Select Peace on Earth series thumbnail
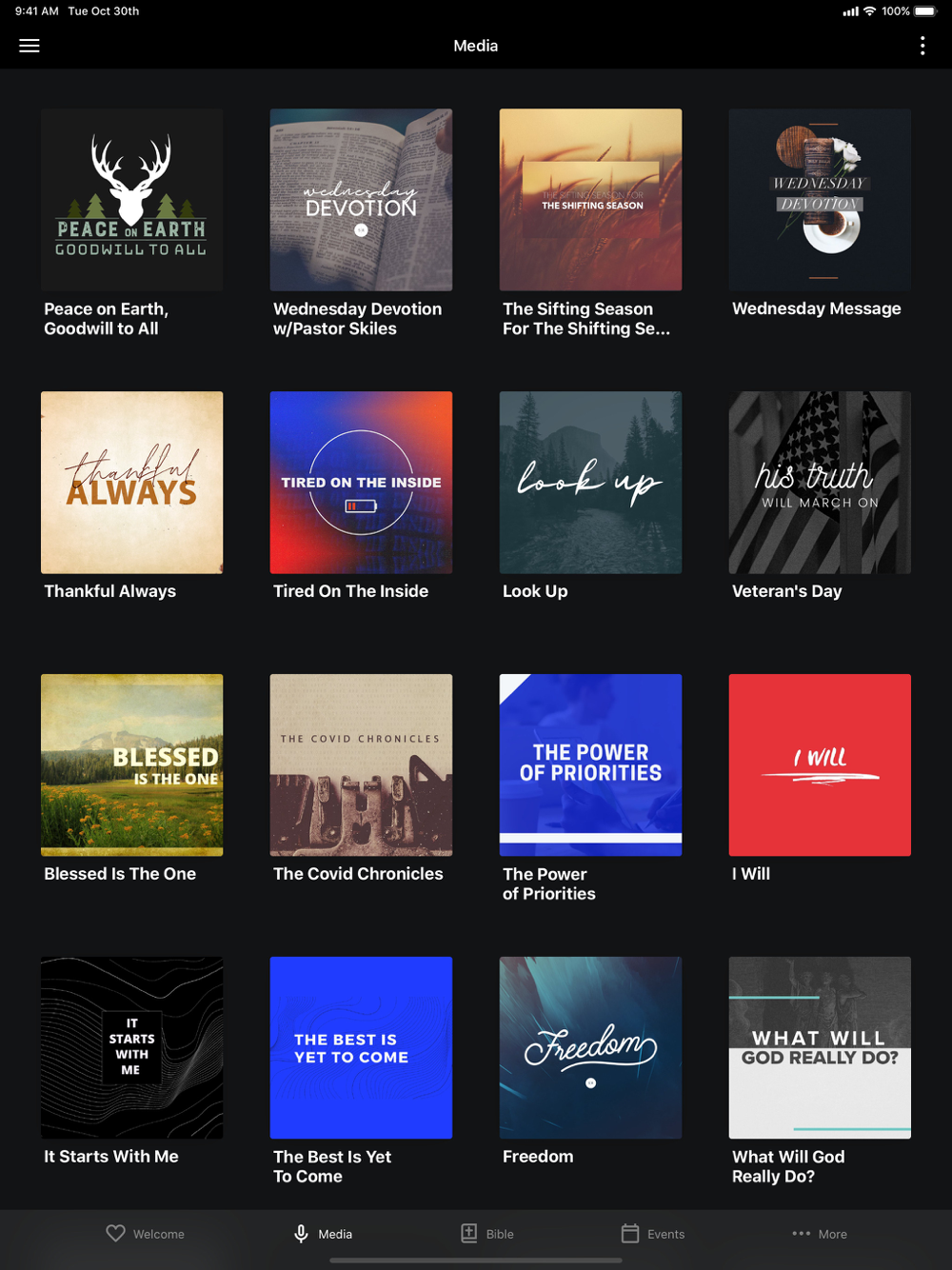Image resolution: width=952 pixels, height=1270 pixels. pyautogui.click(x=132, y=200)
